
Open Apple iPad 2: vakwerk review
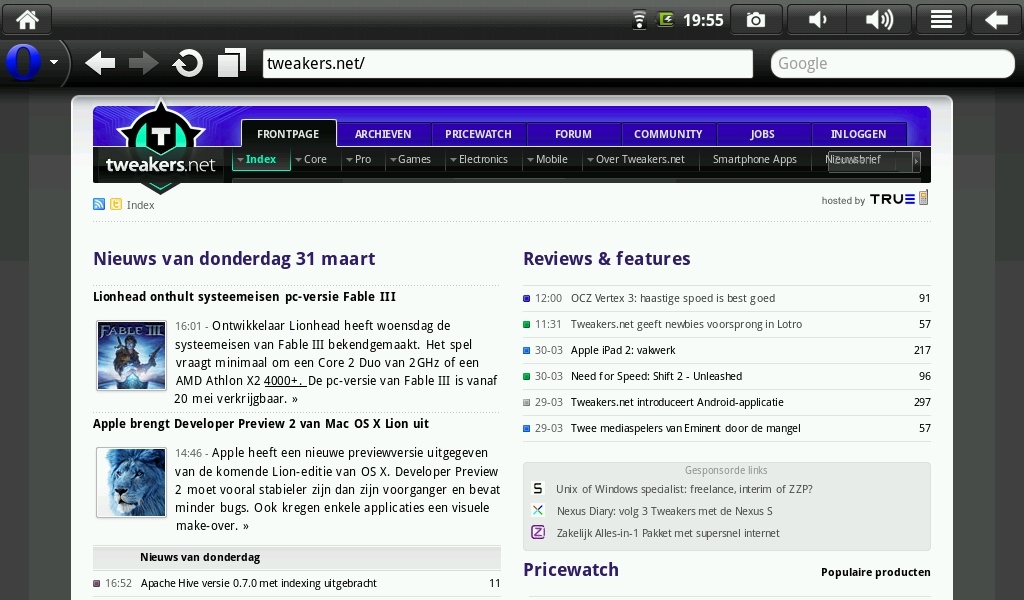[x=623, y=351]
